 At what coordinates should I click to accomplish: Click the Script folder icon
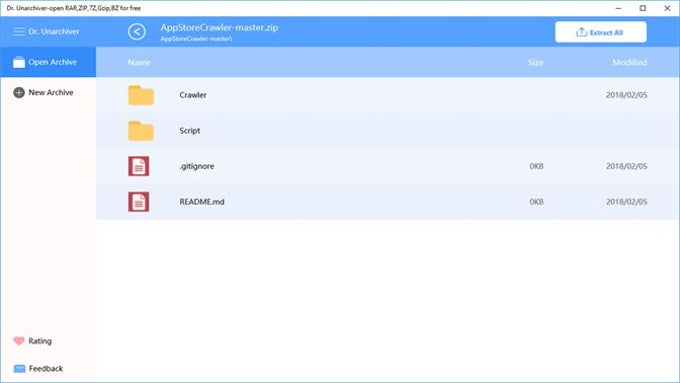pyautogui.click(x=141, y=131)
